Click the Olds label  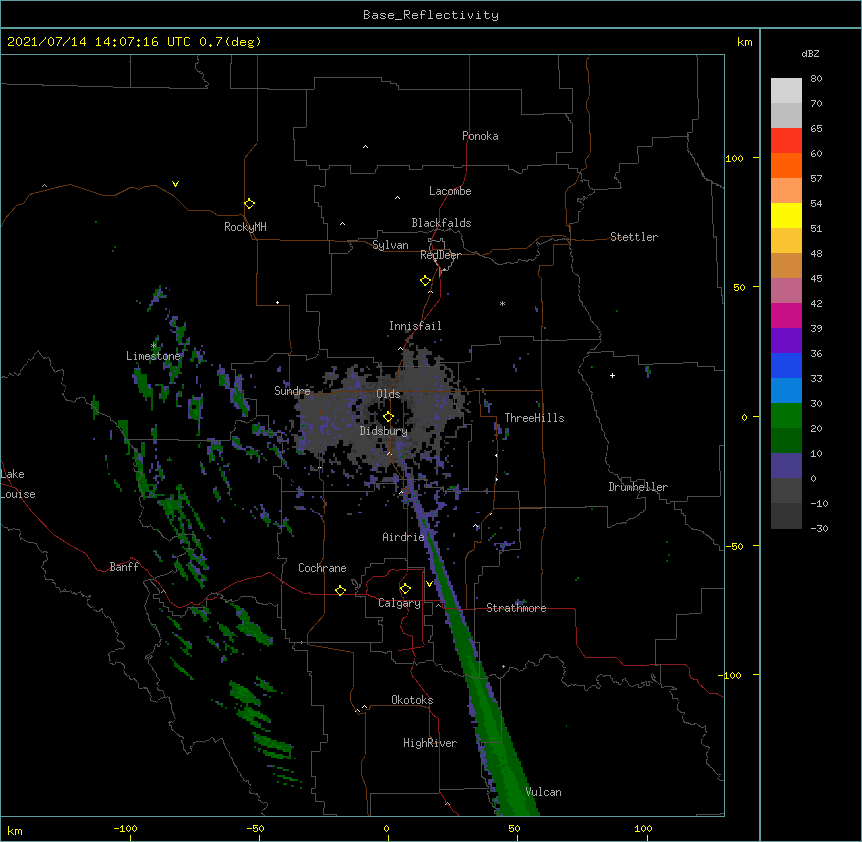click(388, 394)
